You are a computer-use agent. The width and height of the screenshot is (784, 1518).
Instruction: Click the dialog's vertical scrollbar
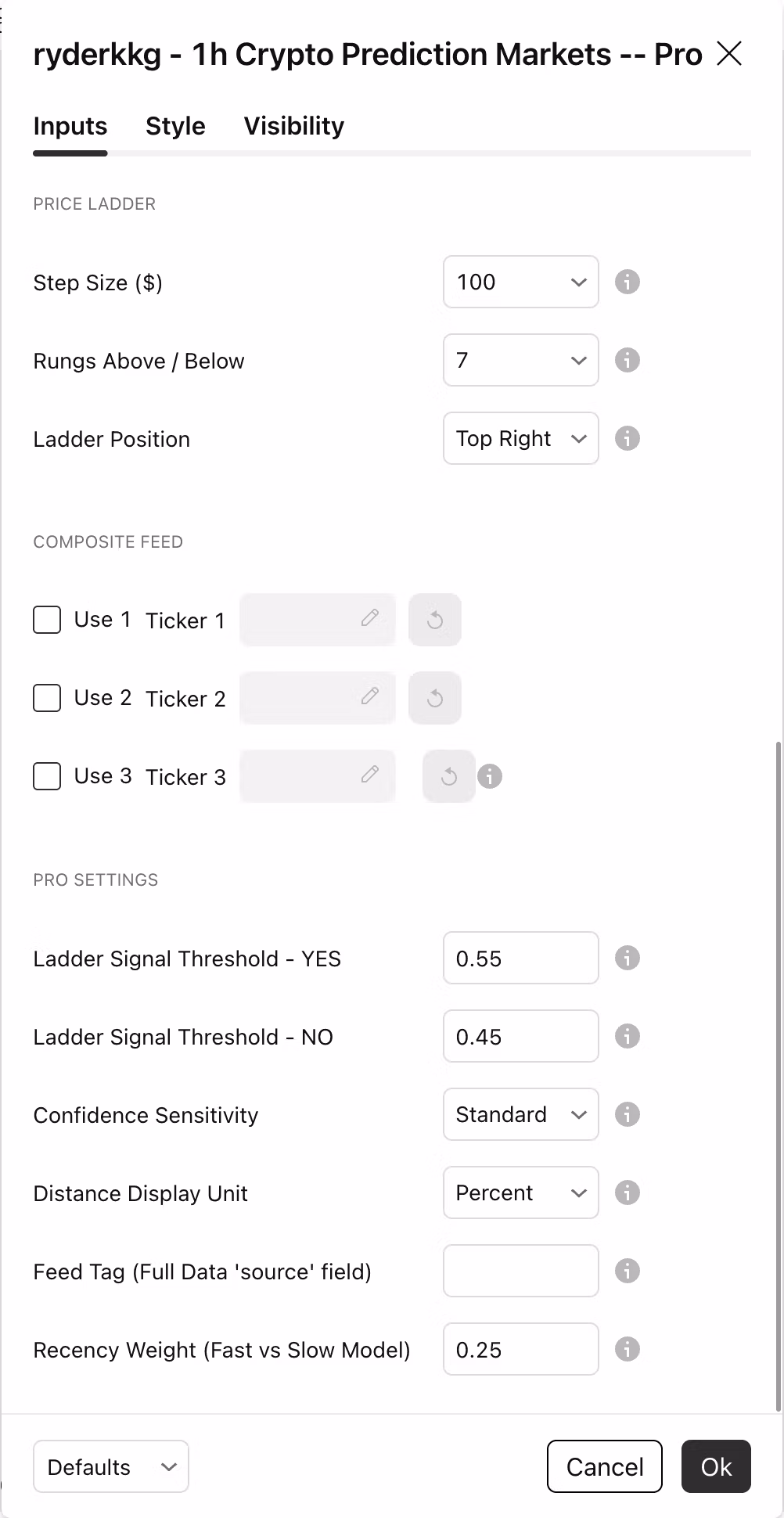point(778,1076)
